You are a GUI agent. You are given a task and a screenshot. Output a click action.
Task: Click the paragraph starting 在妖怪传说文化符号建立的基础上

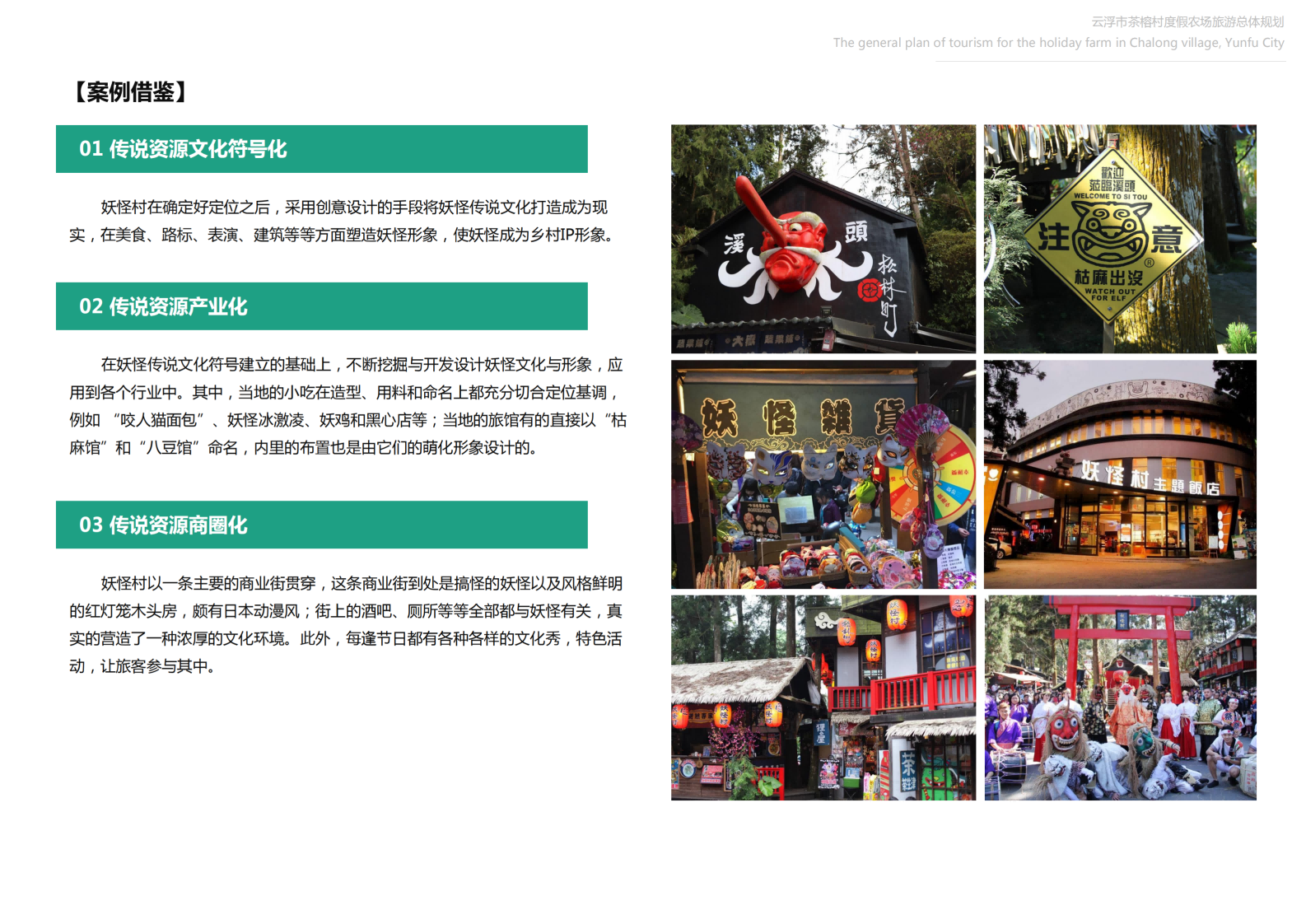[347, 406]
